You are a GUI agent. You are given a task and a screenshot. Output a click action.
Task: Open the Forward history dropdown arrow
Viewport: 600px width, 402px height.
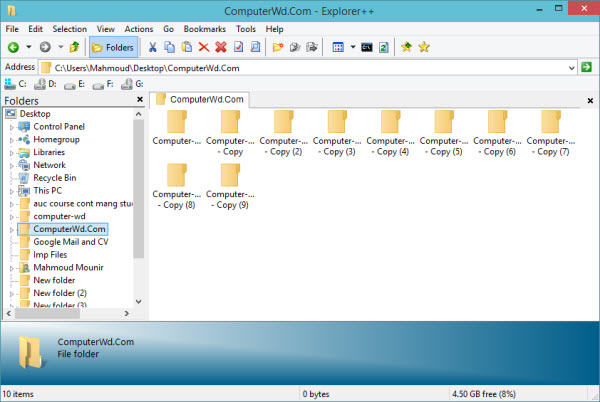point(60,47)
